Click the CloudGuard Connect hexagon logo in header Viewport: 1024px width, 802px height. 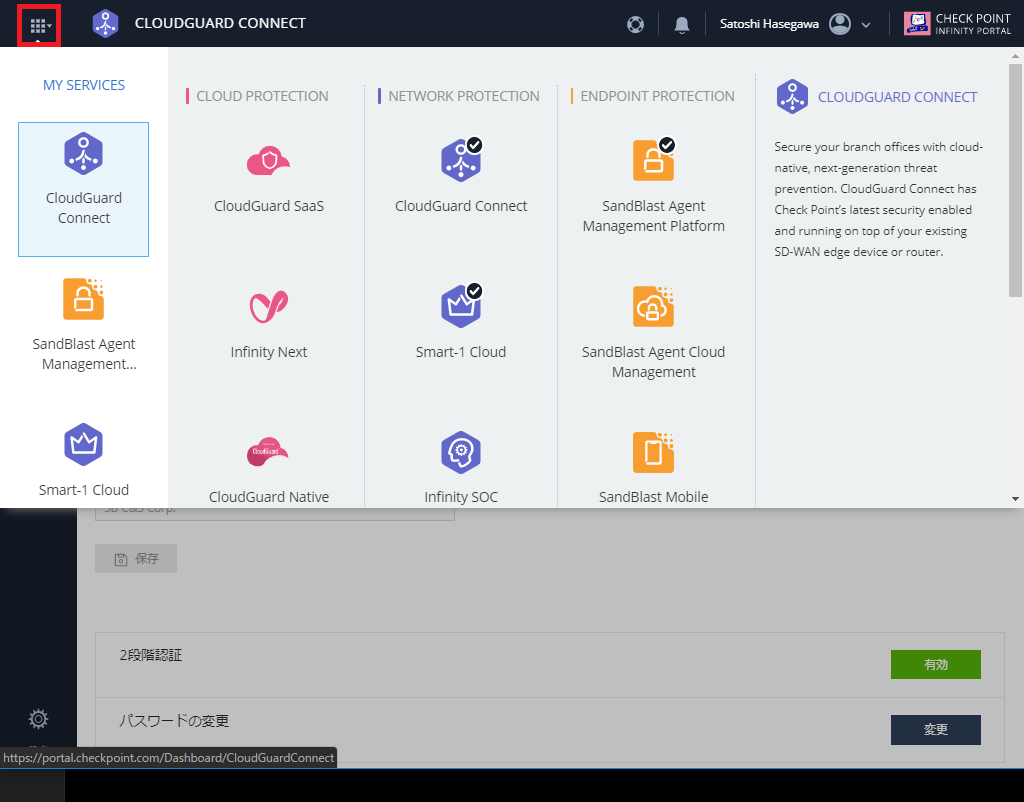click(x=105, y=24)
